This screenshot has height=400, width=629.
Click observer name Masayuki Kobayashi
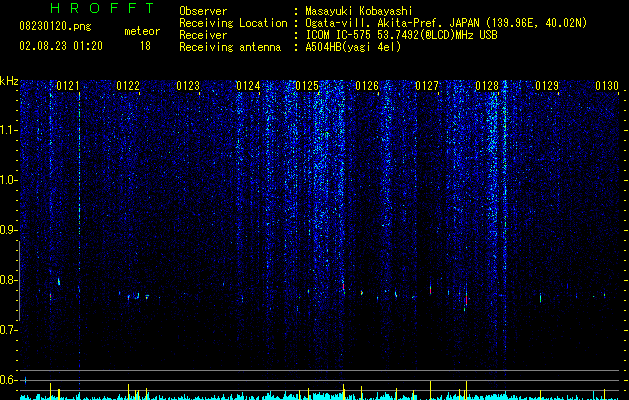click(359, 11)
